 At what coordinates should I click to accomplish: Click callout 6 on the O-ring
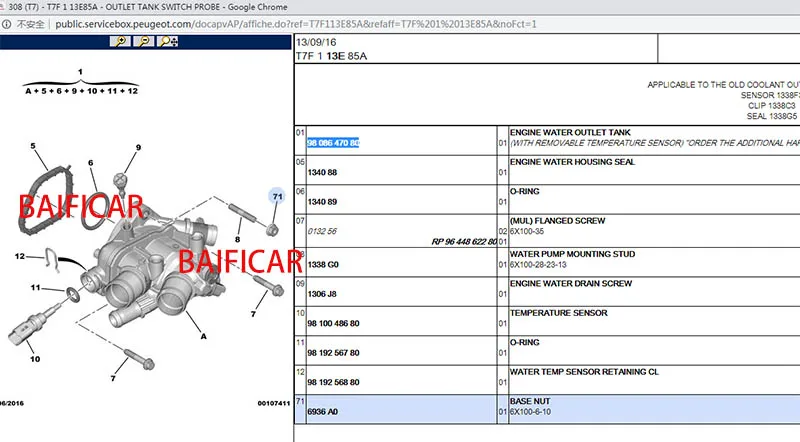pyautogui.click(x=90, y=163)
